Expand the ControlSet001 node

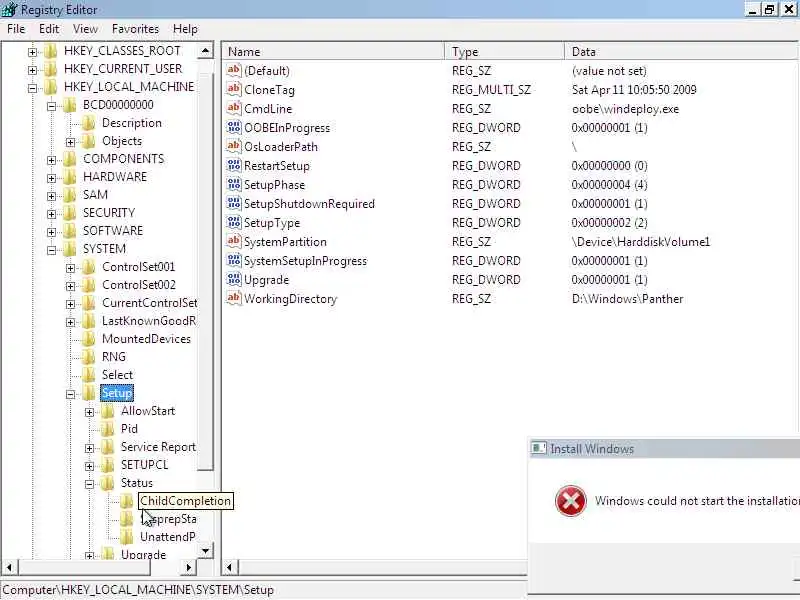coord(70,268)
